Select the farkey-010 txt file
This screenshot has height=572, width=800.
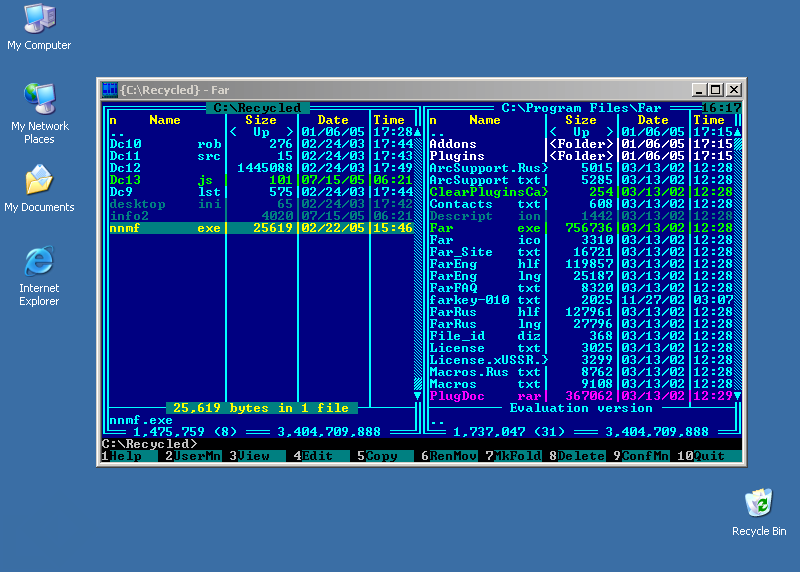click(x=581, y=300)
